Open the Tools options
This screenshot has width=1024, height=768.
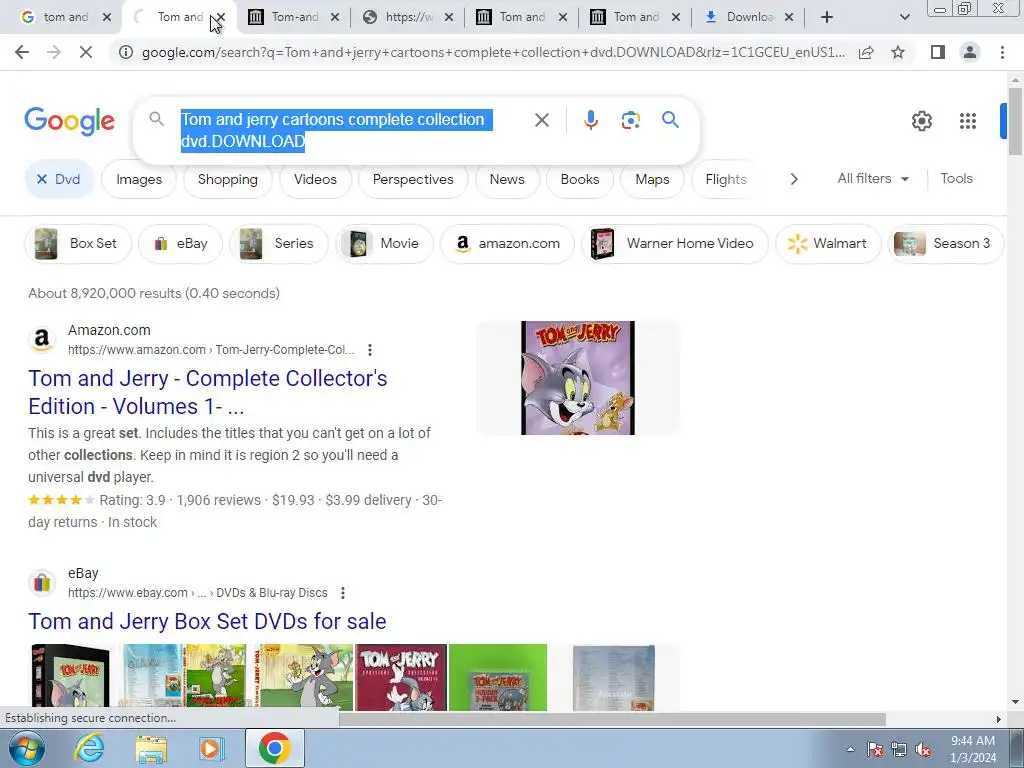pos(956,178)
